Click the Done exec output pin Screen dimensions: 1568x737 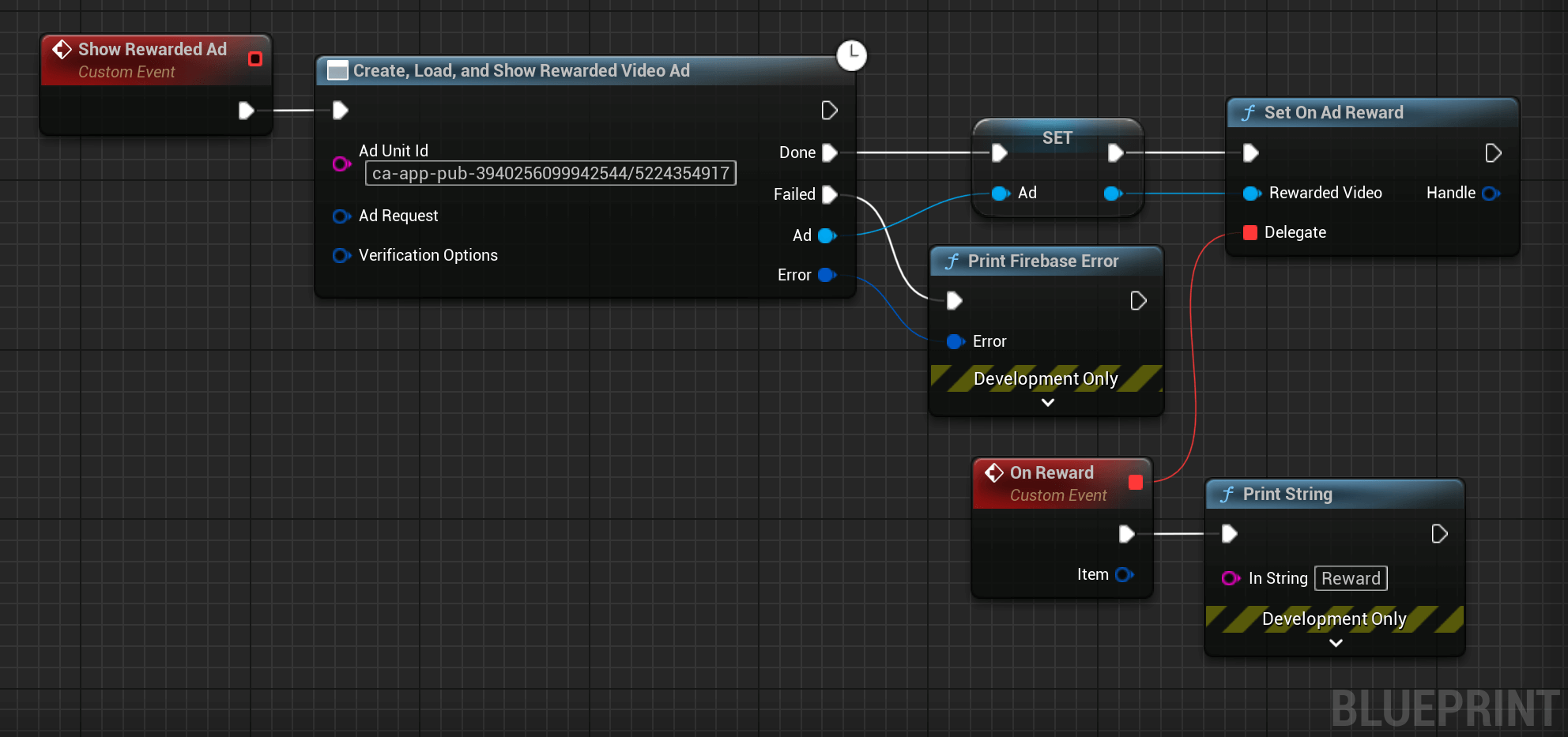(x=830, y=152)
